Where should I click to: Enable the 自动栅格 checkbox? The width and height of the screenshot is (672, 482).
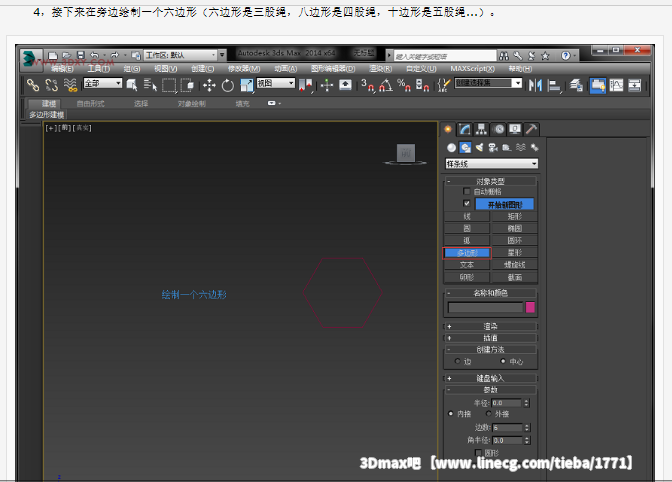pos(466,191)
